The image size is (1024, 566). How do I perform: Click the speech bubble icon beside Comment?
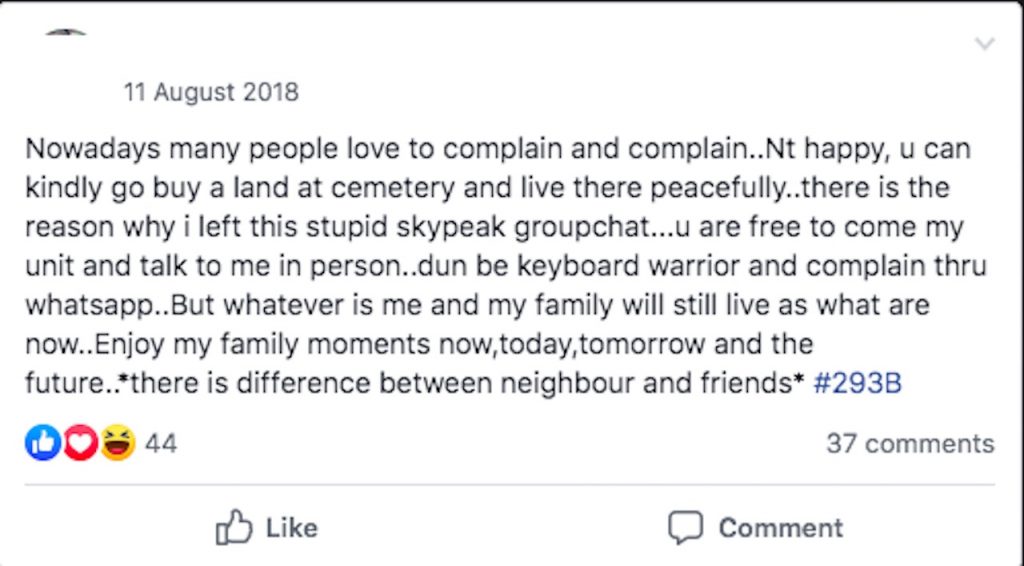coord(685,528)
